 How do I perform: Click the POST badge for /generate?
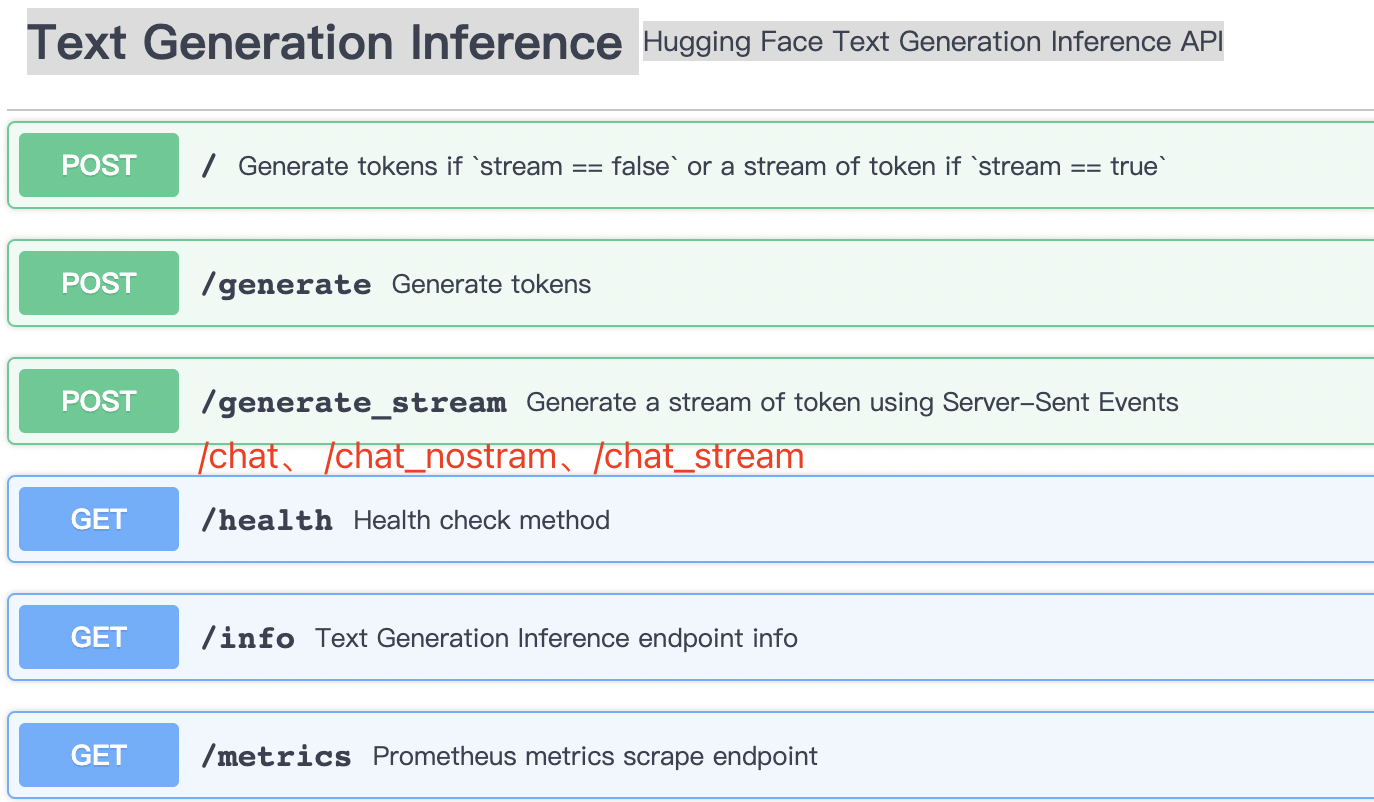pos(99,283)
